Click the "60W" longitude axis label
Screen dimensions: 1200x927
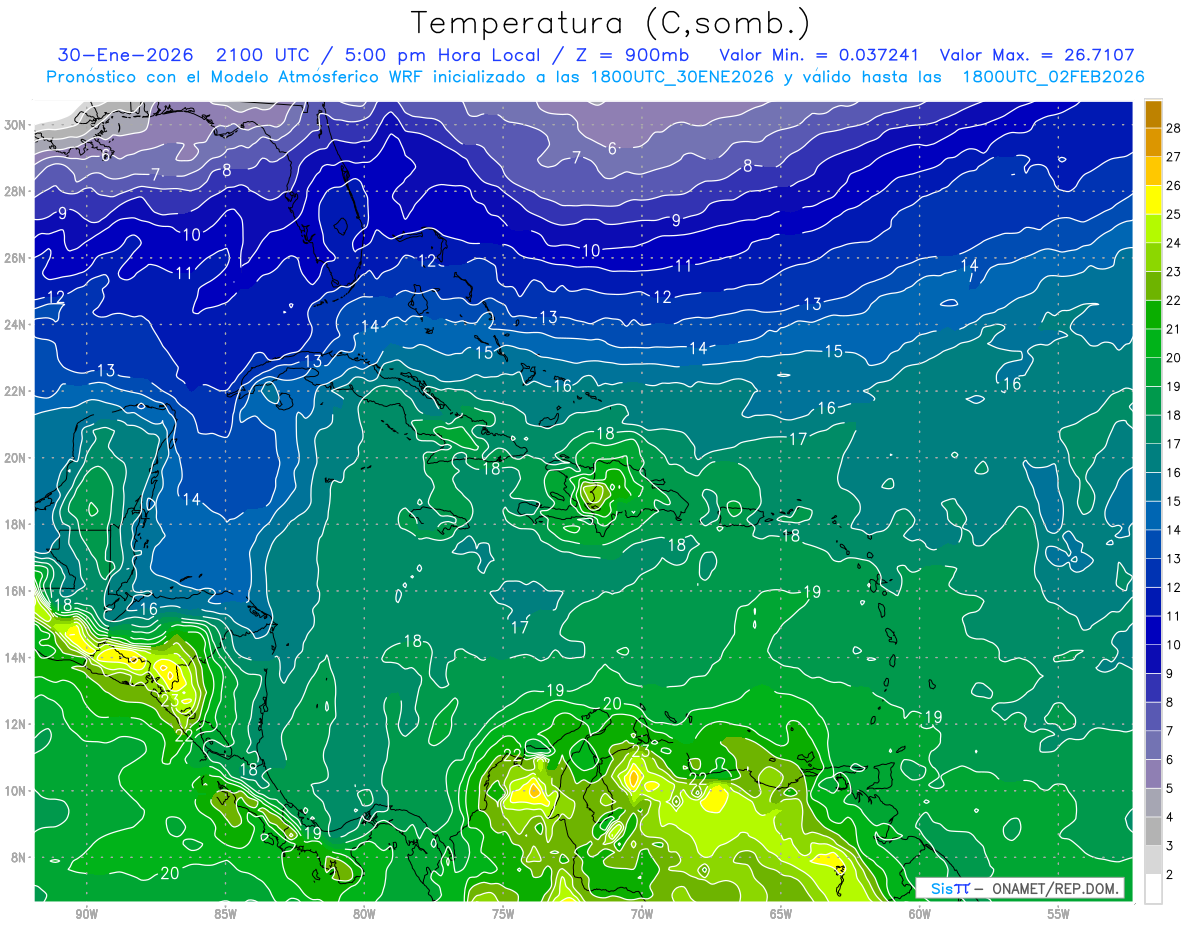point(920,914)
